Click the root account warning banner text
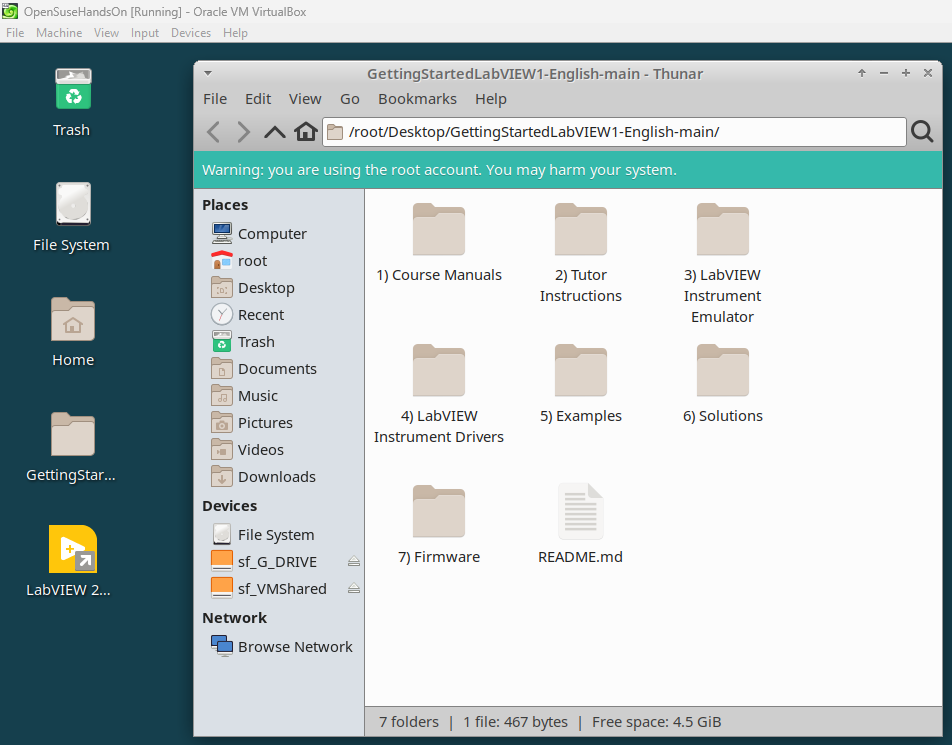Viewport: 952px width, 745px height. pos(439,170)
